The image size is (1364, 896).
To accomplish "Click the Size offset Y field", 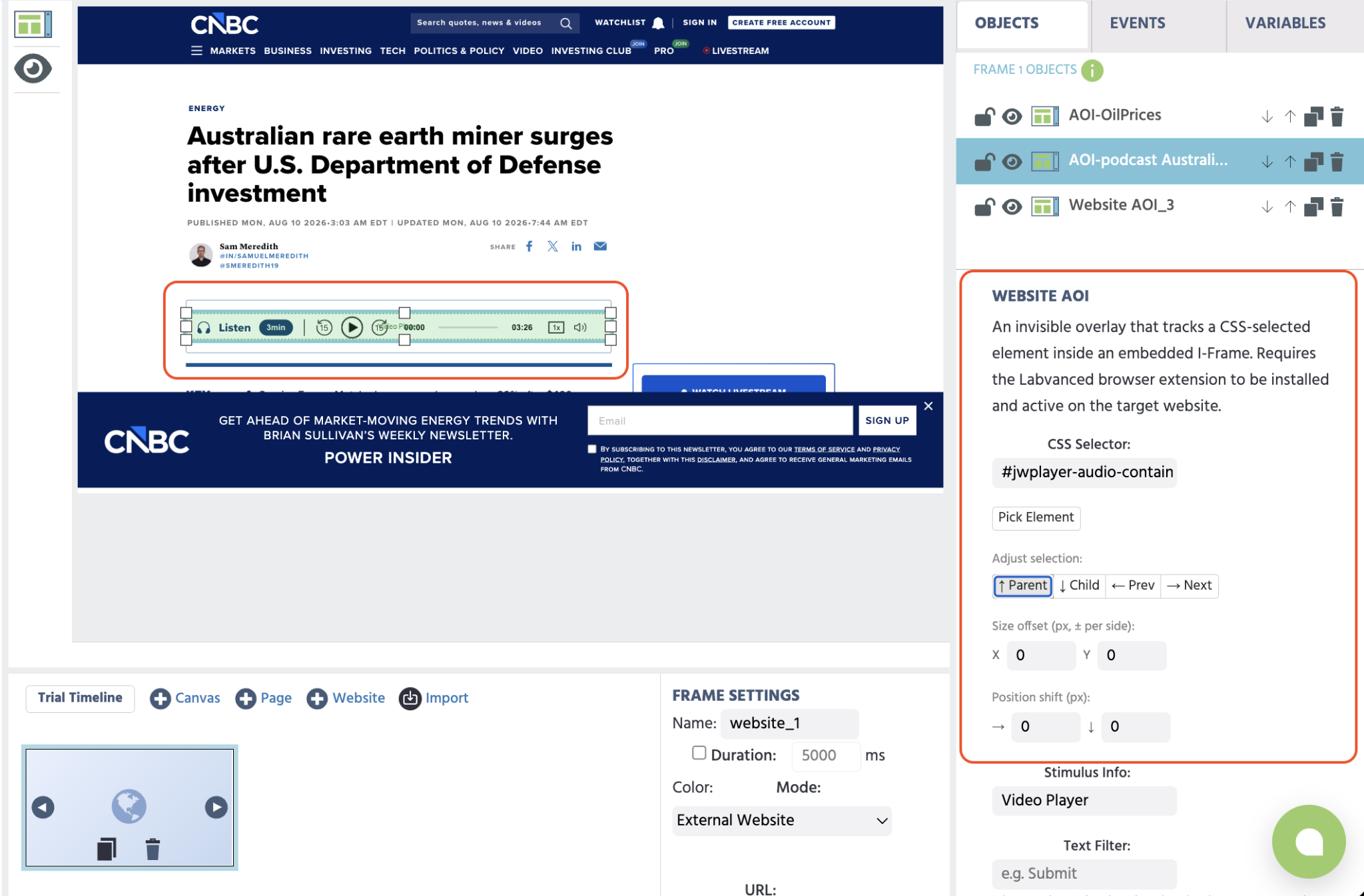I will point(1132,656).
